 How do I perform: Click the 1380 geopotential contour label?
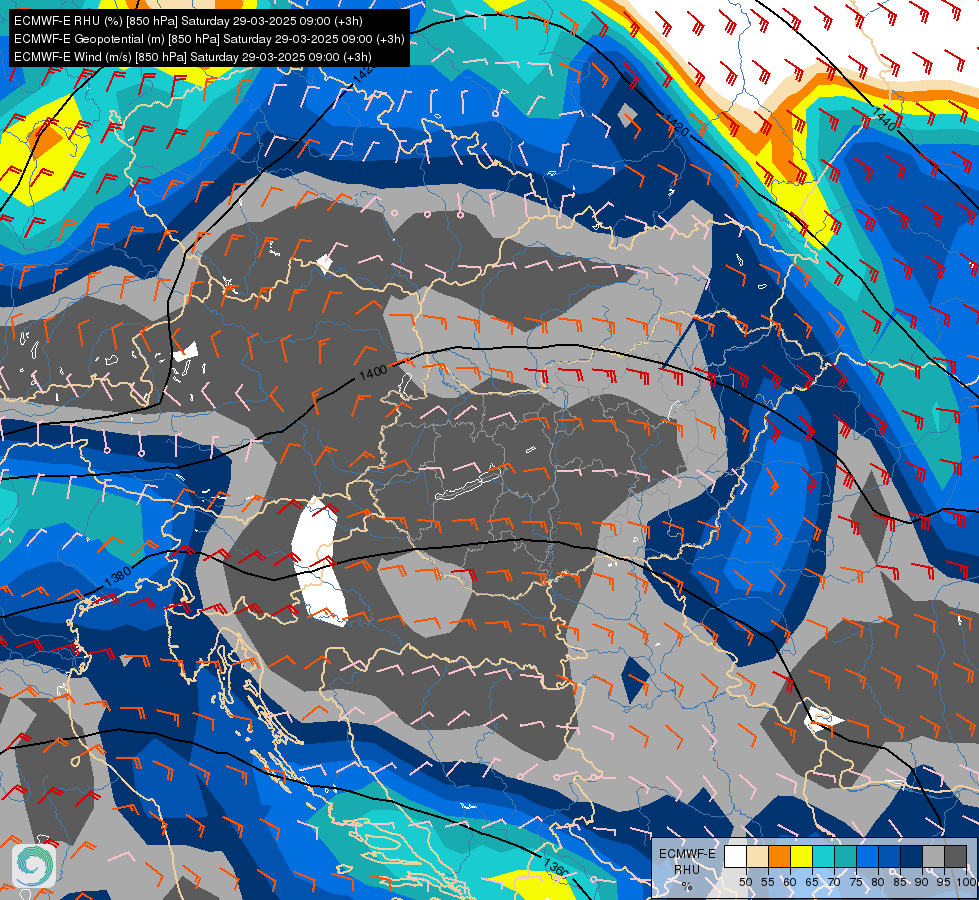tap(117, 576)
